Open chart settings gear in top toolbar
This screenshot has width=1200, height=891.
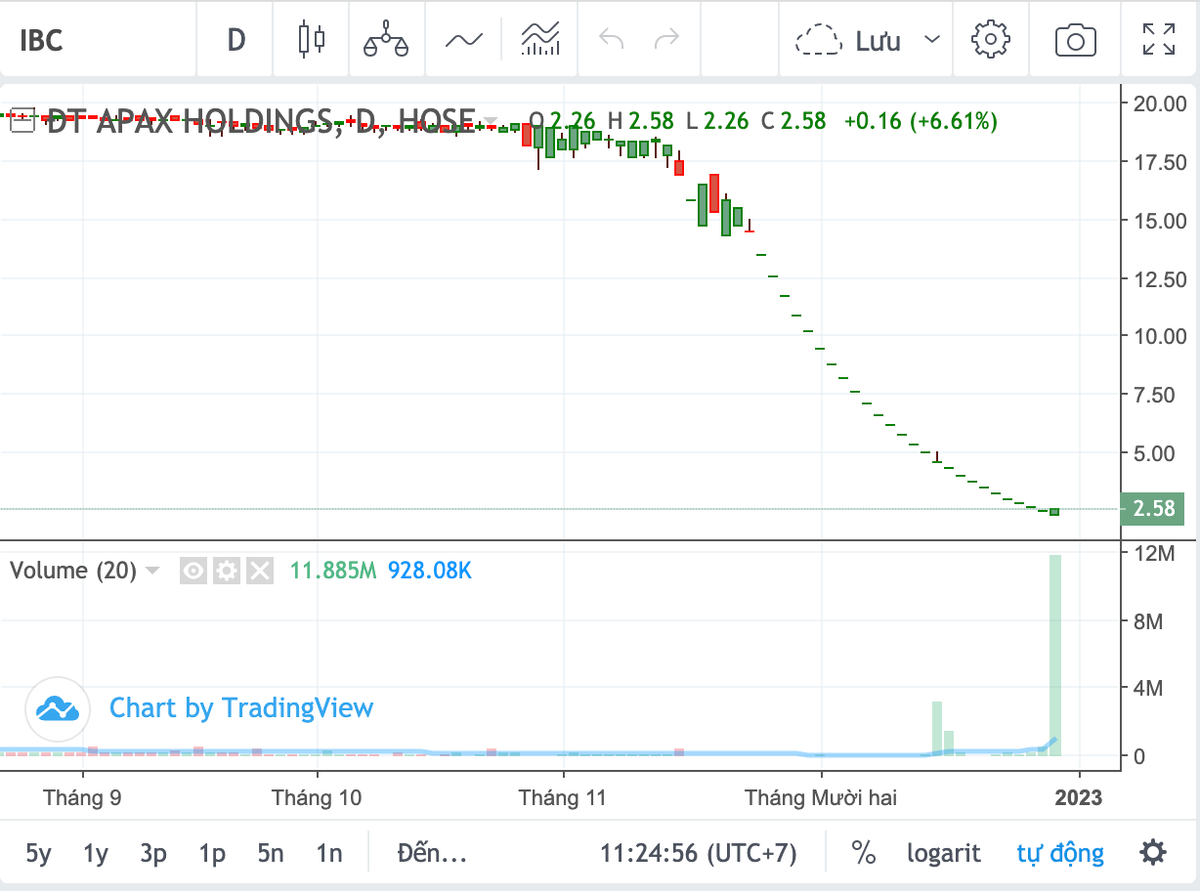point(990,40)
